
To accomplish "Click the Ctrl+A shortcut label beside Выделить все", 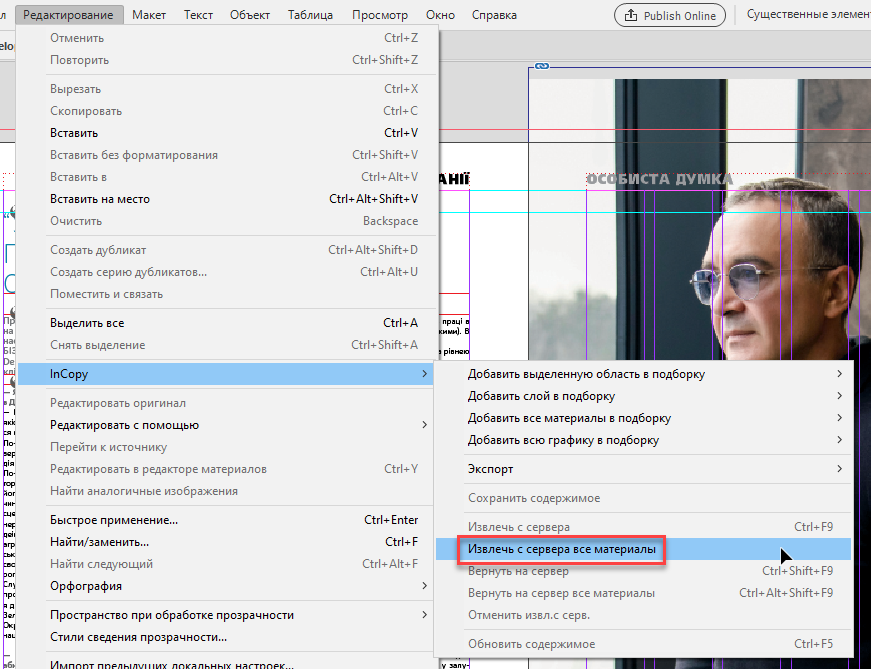I will coord(401,323).
